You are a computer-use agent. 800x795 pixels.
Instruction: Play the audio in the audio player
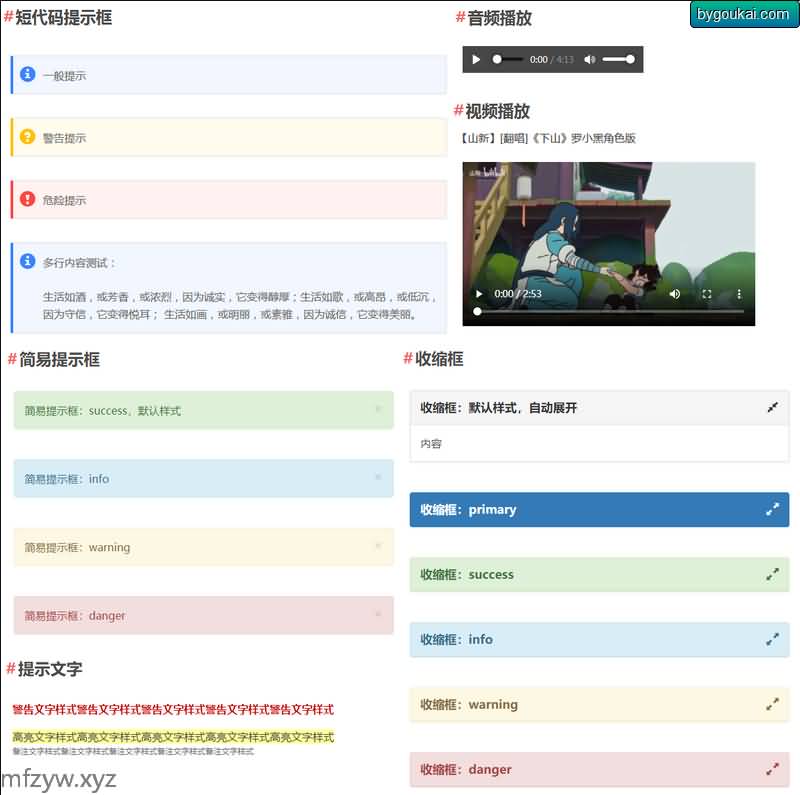coord(476,60)
